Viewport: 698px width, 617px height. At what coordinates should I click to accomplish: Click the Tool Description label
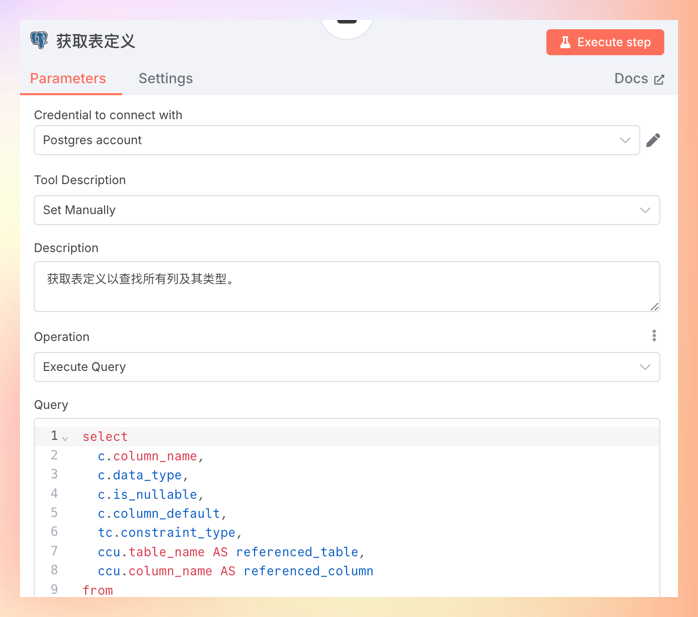[x=80, y=180]
